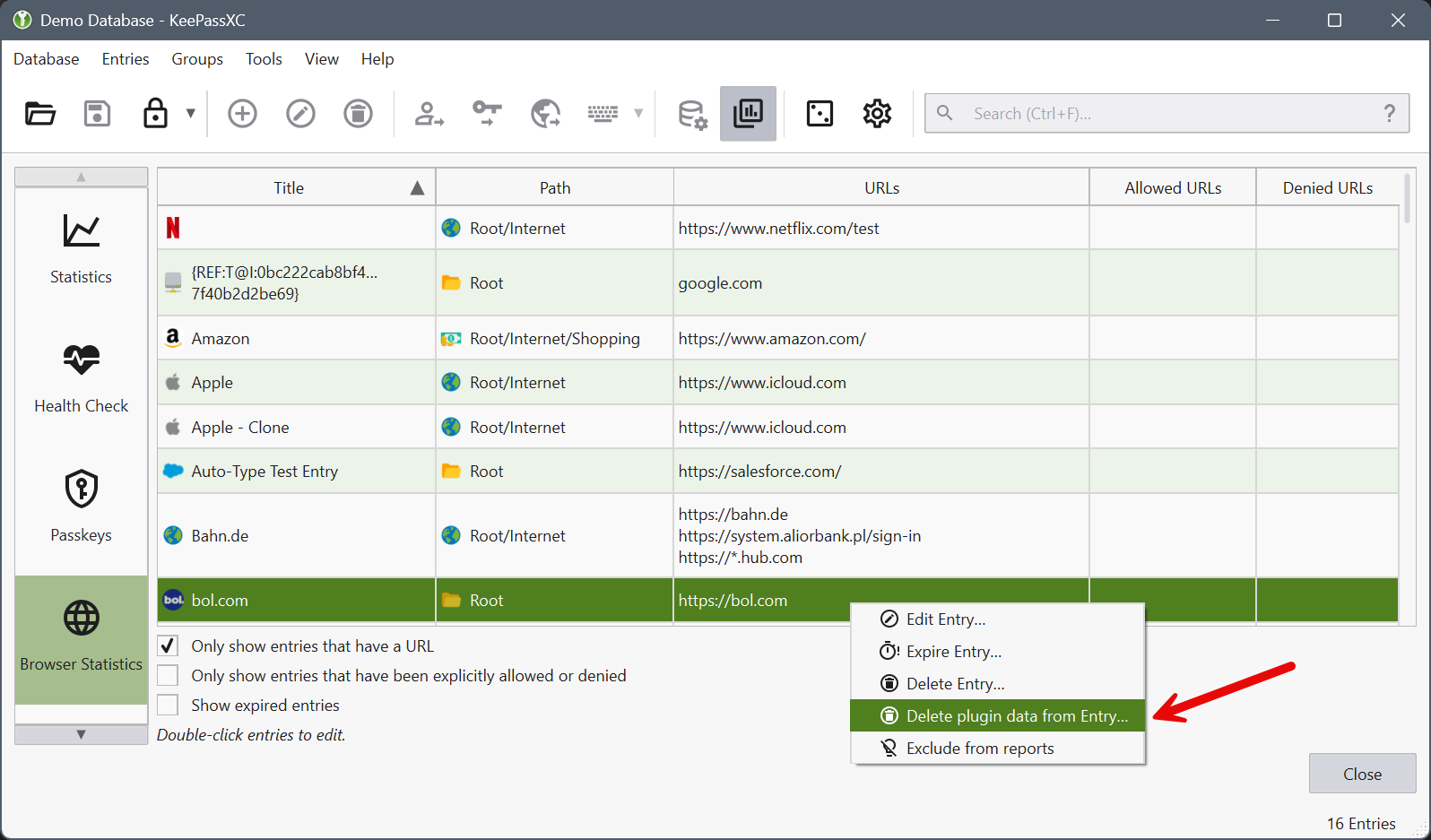Expand the lock database dropdown arrow

[x=190, y=113]
